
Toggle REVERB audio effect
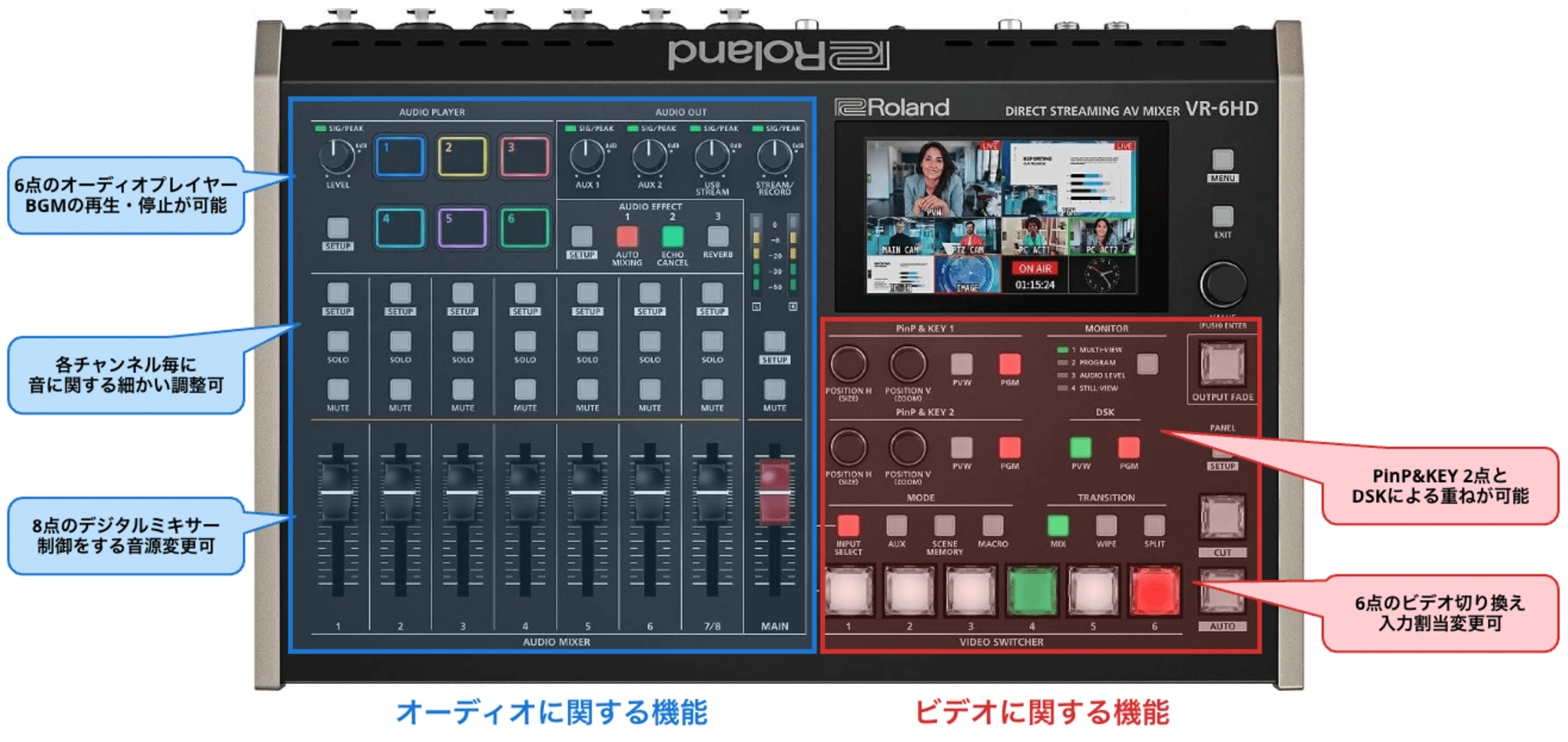[718, 236]
